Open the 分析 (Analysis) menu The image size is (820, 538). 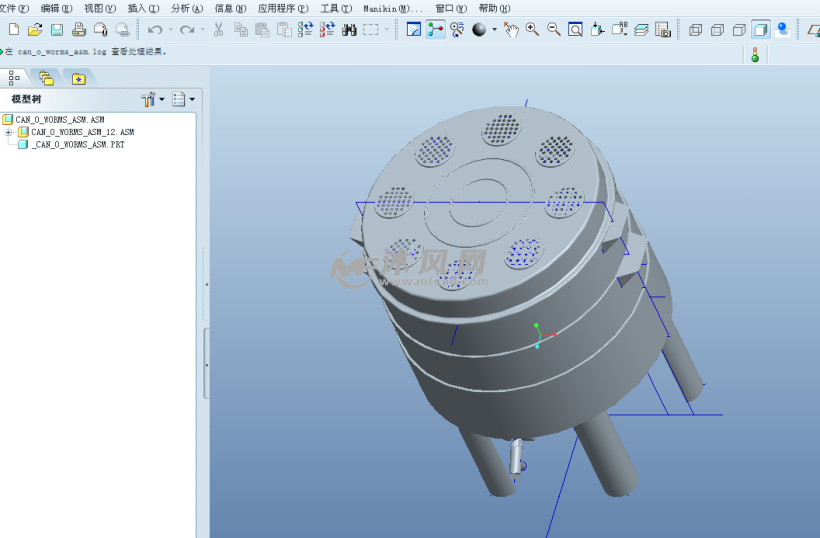click(x=186, y=8)
